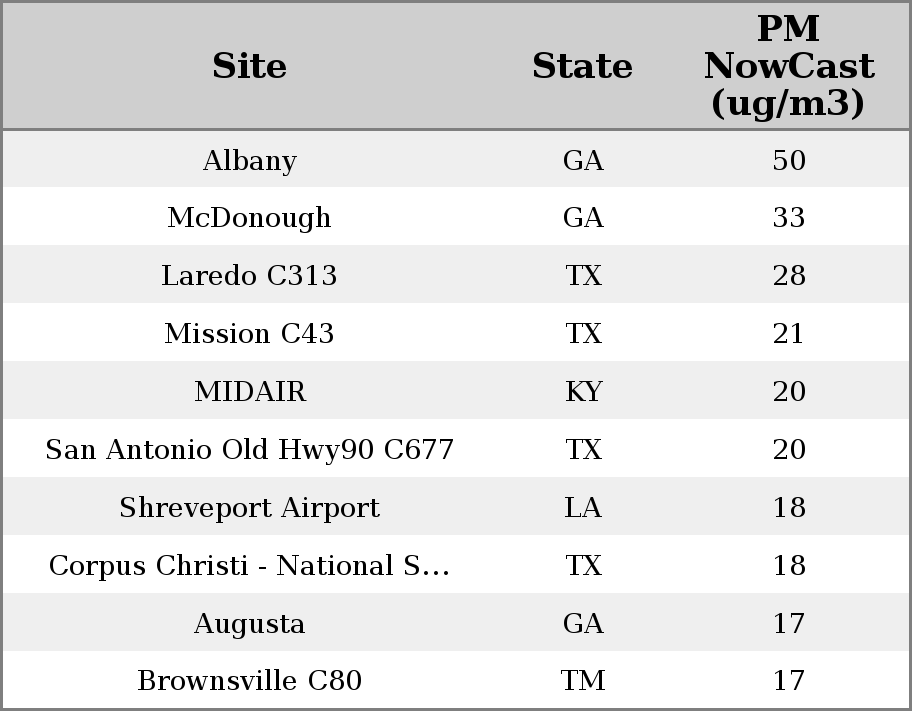Click the LA state cell
Viewport: 912px width, 711px height.
click(x=583, y=508)
